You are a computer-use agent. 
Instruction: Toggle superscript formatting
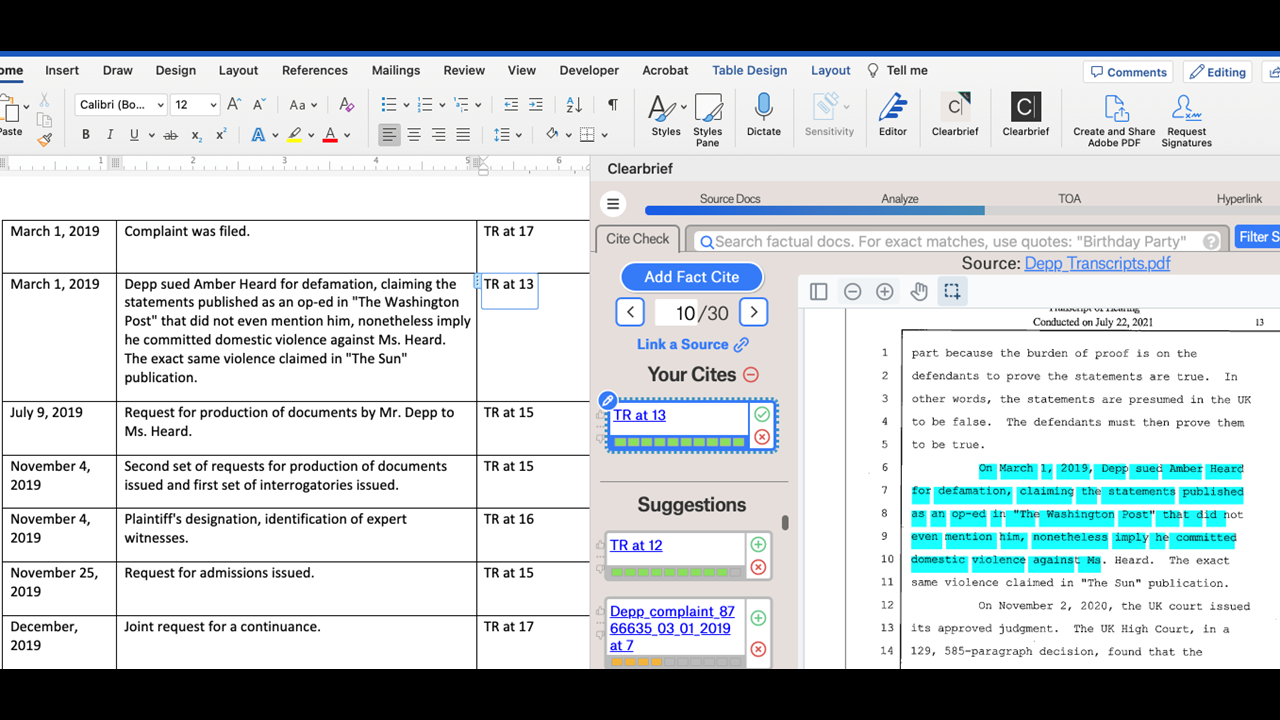[x=221, y=134]
